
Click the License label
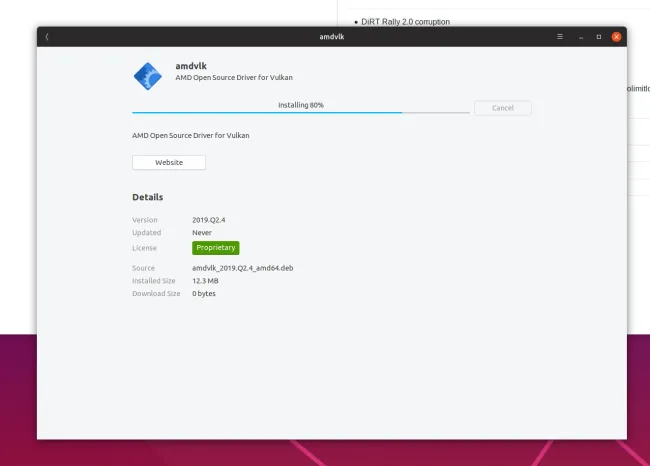point(144,248)
